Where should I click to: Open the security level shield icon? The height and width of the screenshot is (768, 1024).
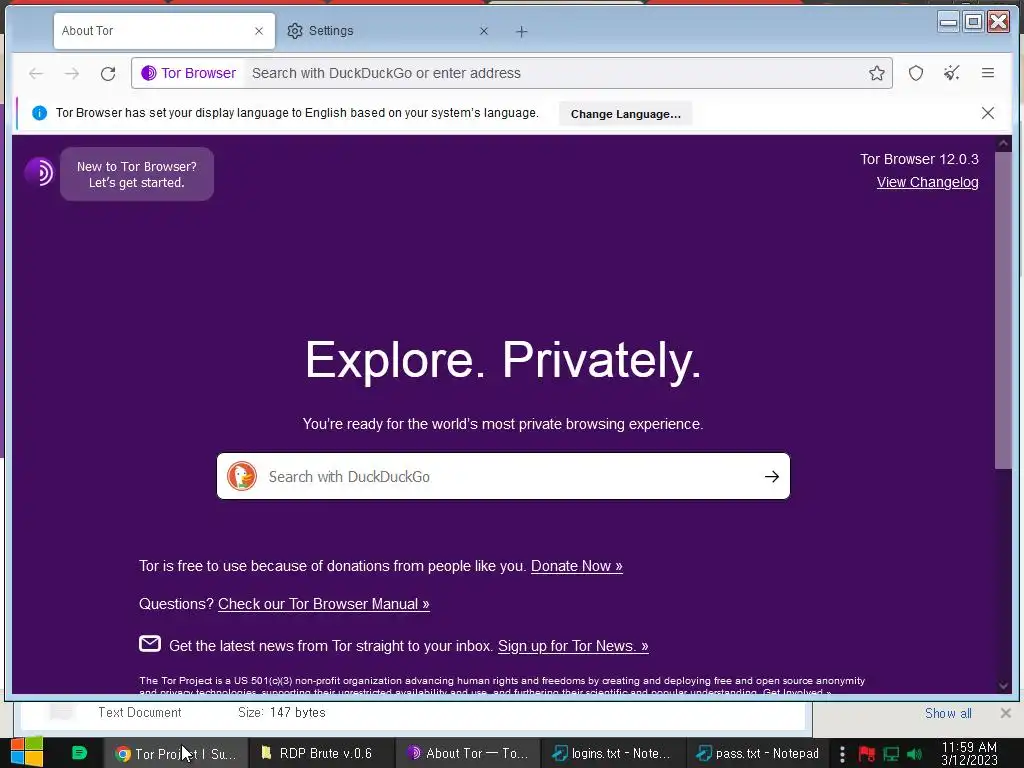point(916,73)
